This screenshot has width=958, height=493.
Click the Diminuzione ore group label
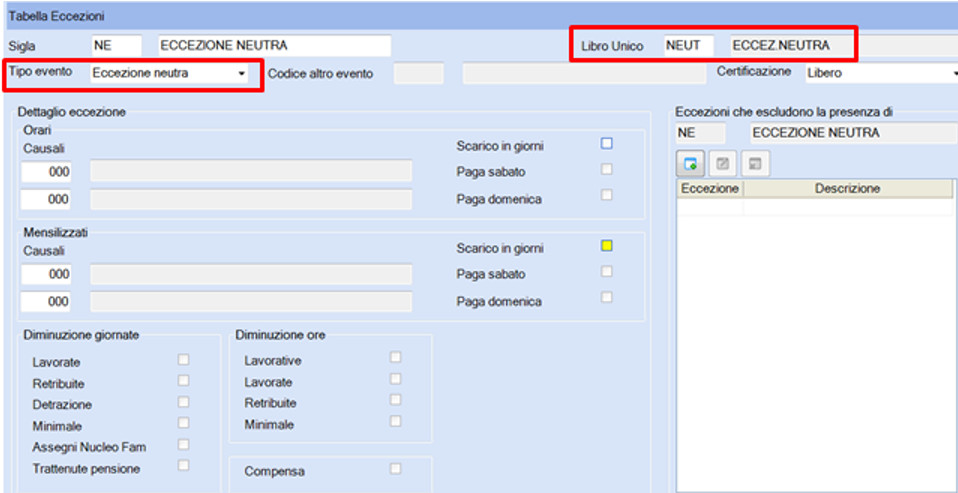pos(280,335)
